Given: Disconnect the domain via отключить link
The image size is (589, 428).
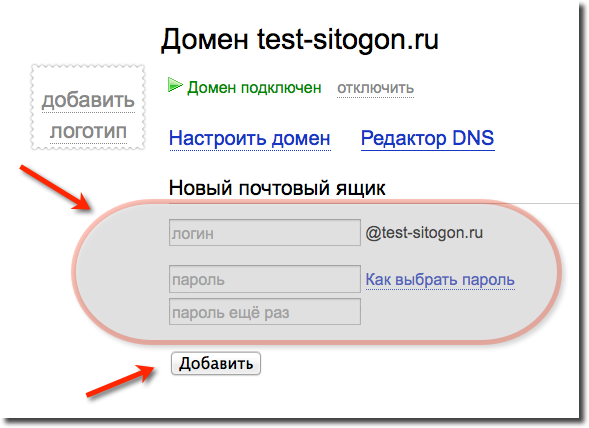Looking at the screenshot, I should click(375, 88).
